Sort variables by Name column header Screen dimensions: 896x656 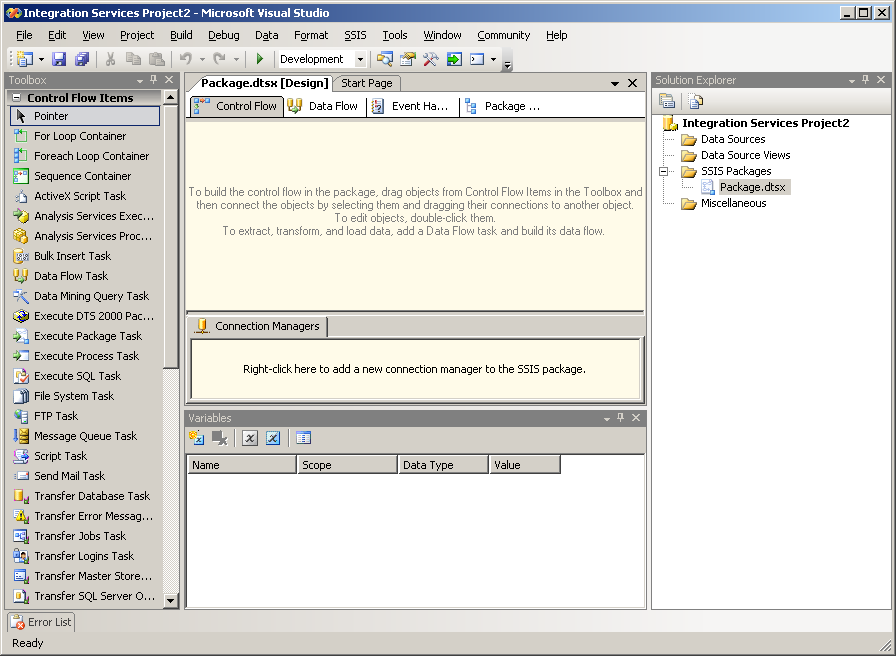tap(242, 465)
